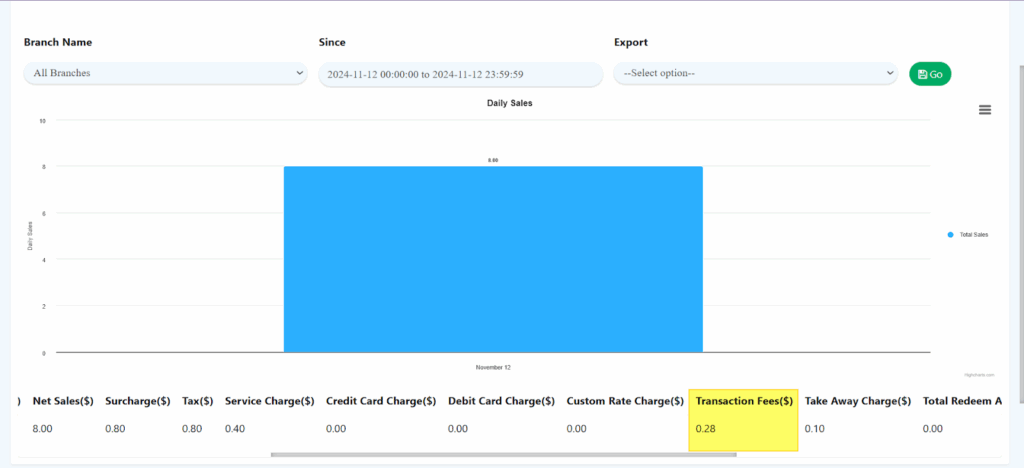Select the Tax($) column header
The width and height of the screenshot is (1024, 468).
[x=197, y=401]
